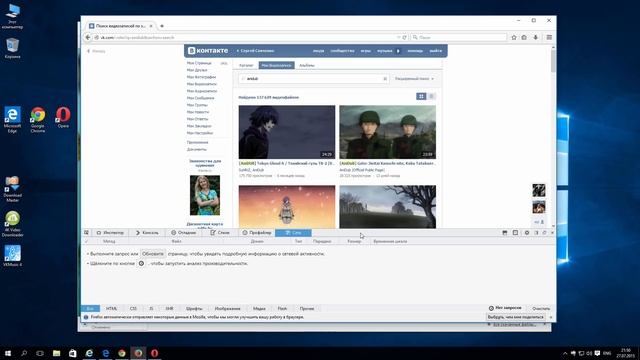Activate the devtools element picker icon
The height and width of the screenshot is (360, 640).
pos(87,233)
